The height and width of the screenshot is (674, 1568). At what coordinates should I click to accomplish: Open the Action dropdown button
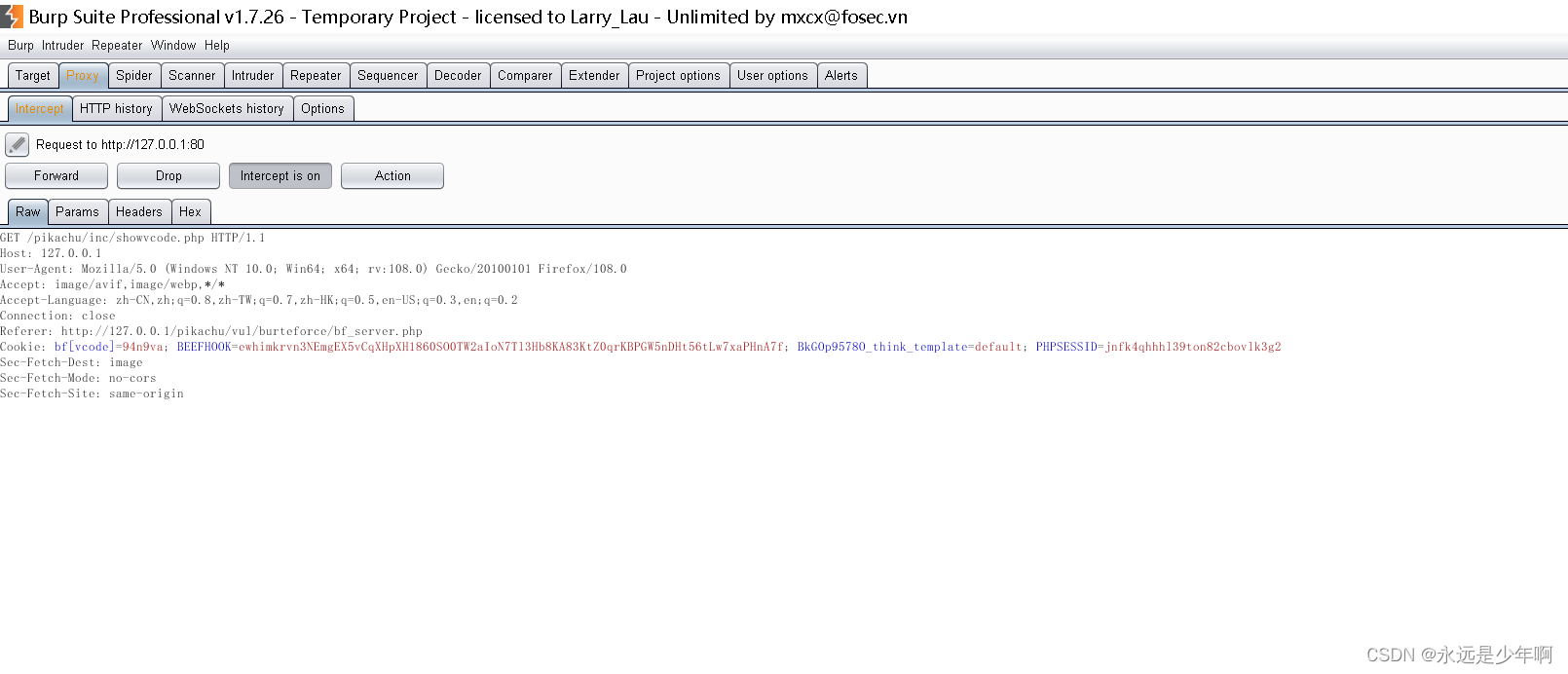pyautogui.click(x=392, y=176)
